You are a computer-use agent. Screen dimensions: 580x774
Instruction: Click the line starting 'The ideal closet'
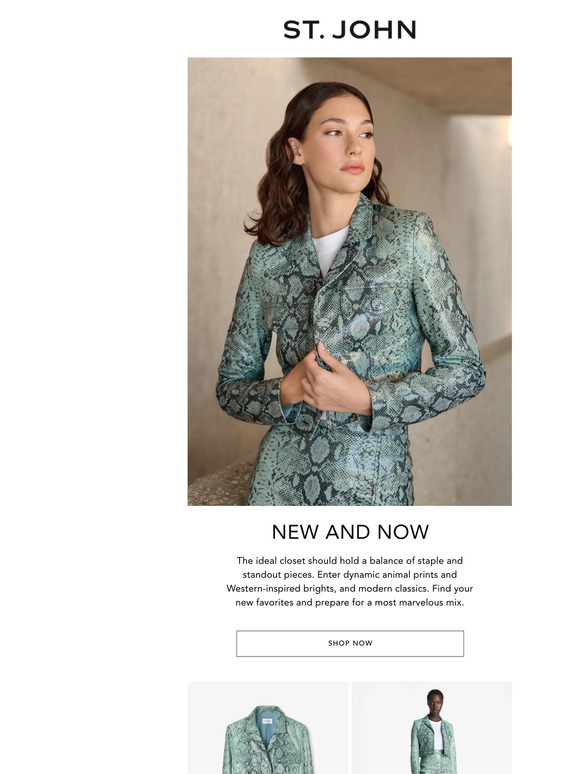pyautogui.click(x=349, y=561)
